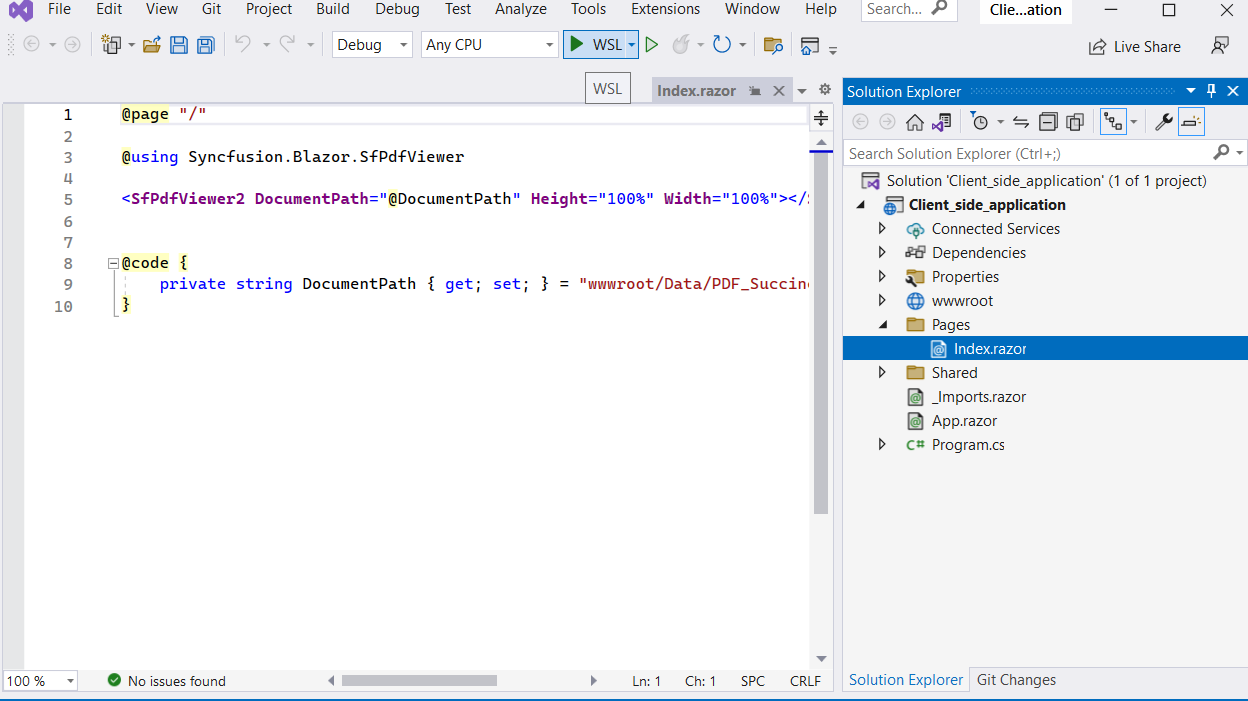The width and height of the screenshot is (1248, 701).
Task: Switch to the Git Changes tab
Action: point(1016,680)
